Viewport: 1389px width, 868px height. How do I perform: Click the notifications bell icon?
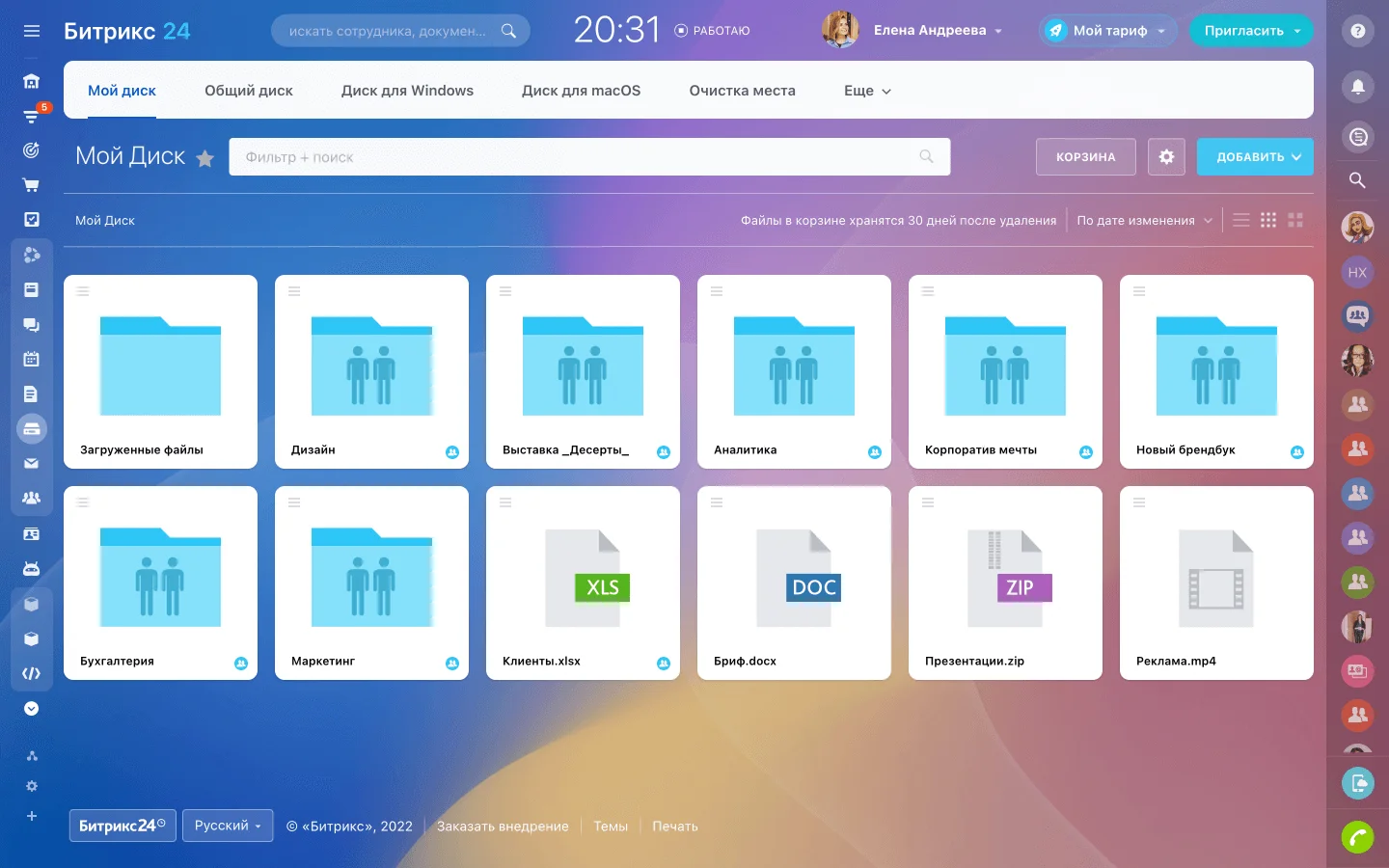click(x=1357, y=87)
